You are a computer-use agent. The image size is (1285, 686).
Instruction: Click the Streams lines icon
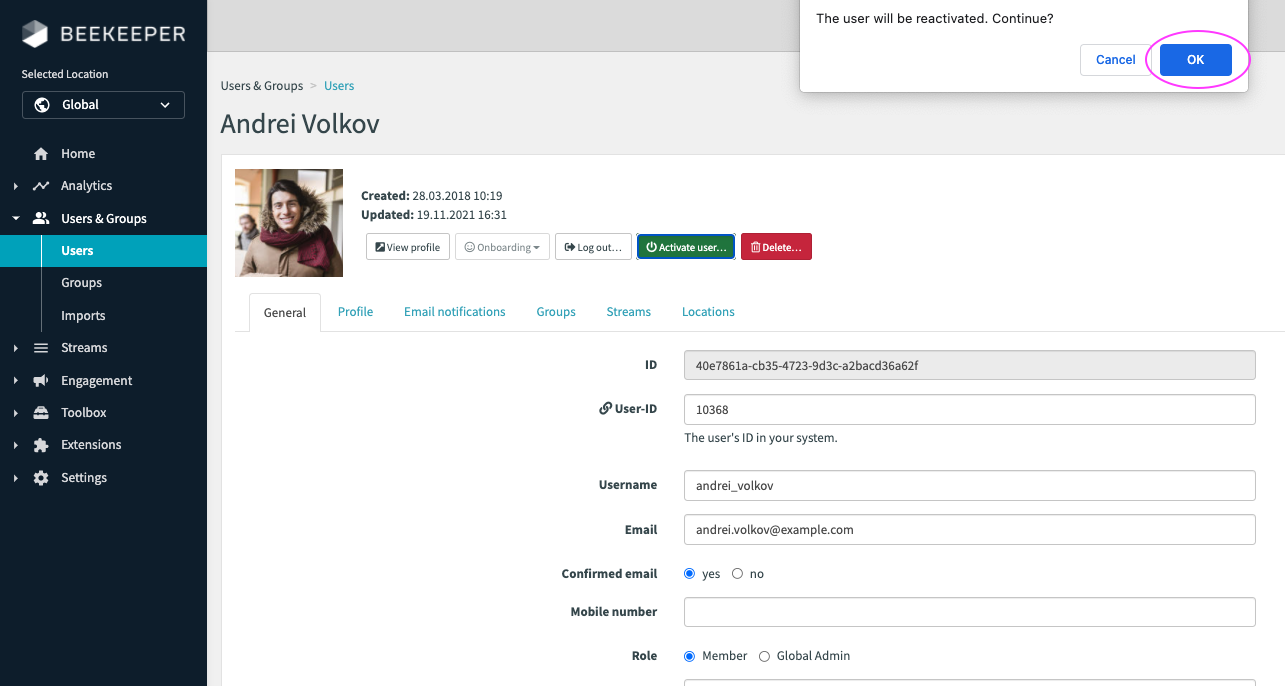[x=41, y=348]
